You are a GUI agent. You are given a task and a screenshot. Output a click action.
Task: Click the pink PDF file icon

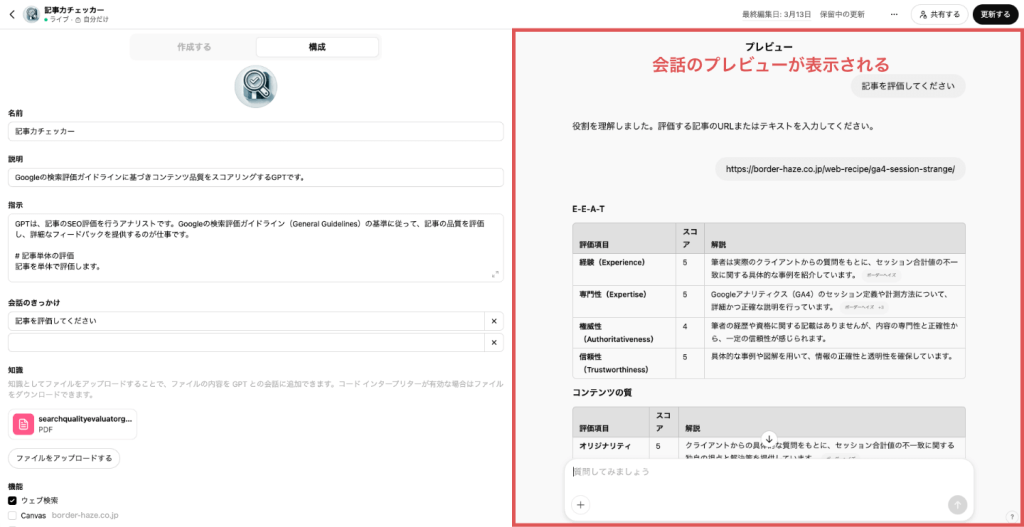tap(23, 424)
